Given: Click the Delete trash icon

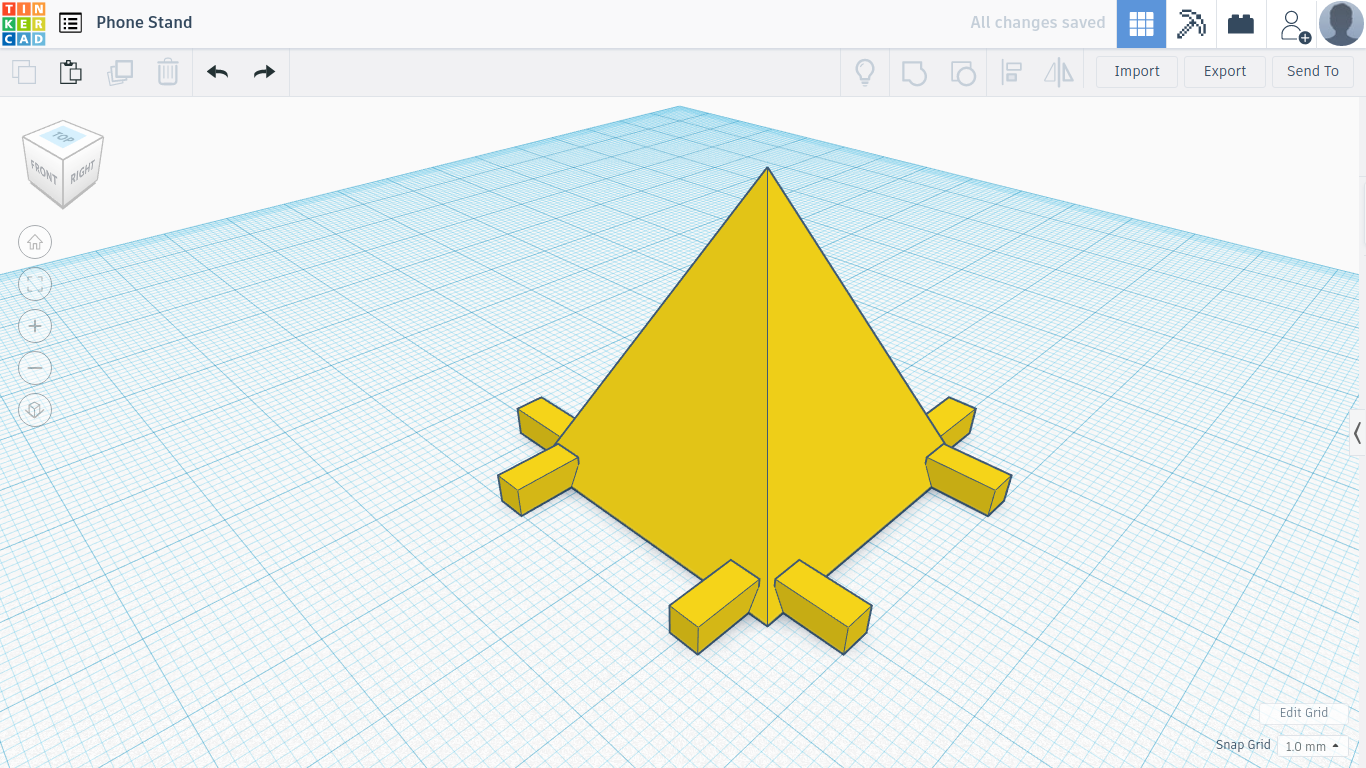Looking at the screenshot, I should (x=167, y=72).
